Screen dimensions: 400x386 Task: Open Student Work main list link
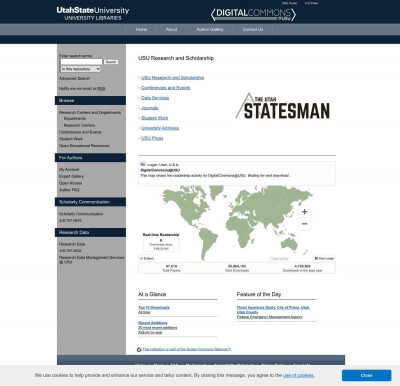point(154,118)
